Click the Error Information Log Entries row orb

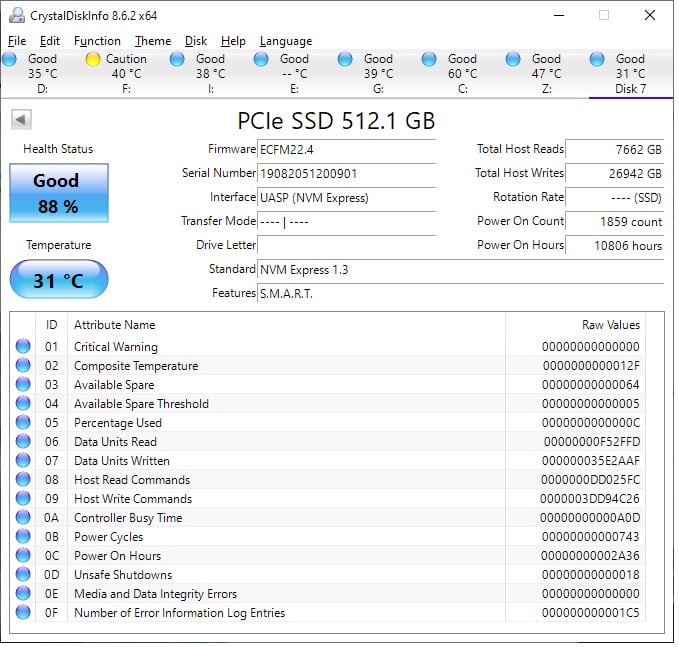[x=23, y=612]
